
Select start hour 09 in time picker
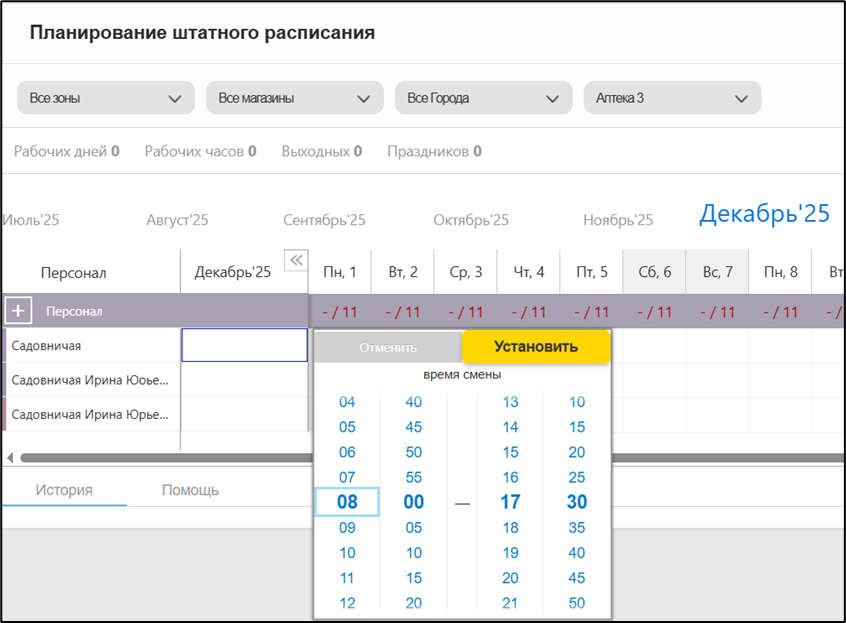tap(347, 527)
